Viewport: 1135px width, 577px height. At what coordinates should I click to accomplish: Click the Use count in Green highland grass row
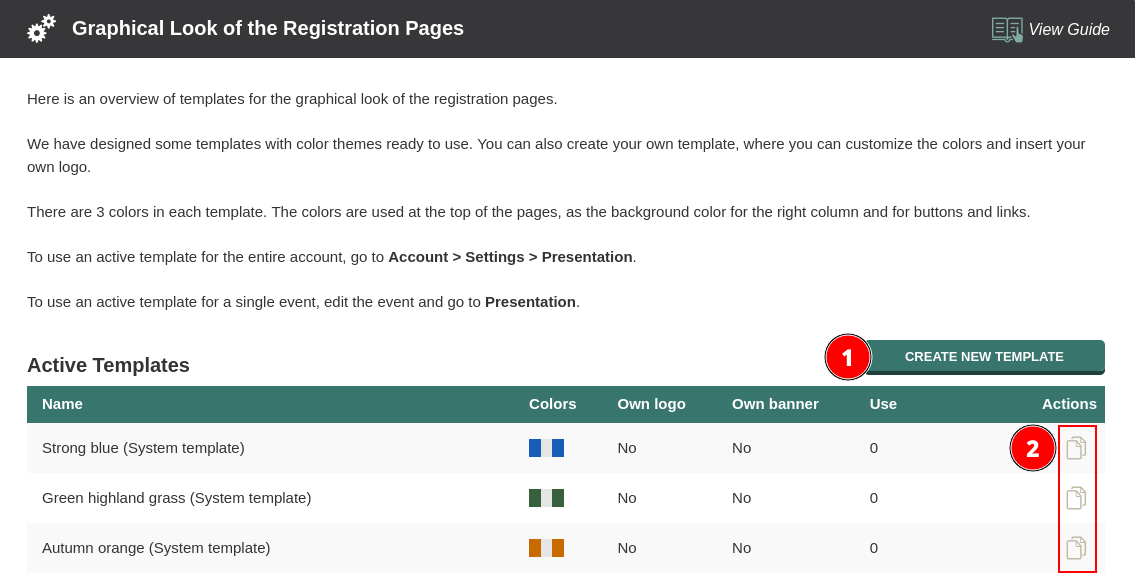point(874,498)
